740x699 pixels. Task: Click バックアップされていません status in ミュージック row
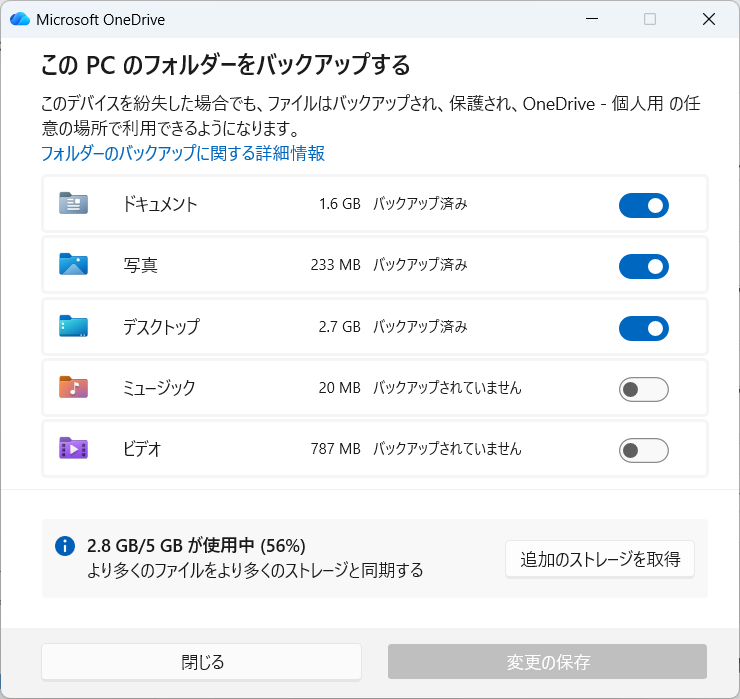coord(447,387)
